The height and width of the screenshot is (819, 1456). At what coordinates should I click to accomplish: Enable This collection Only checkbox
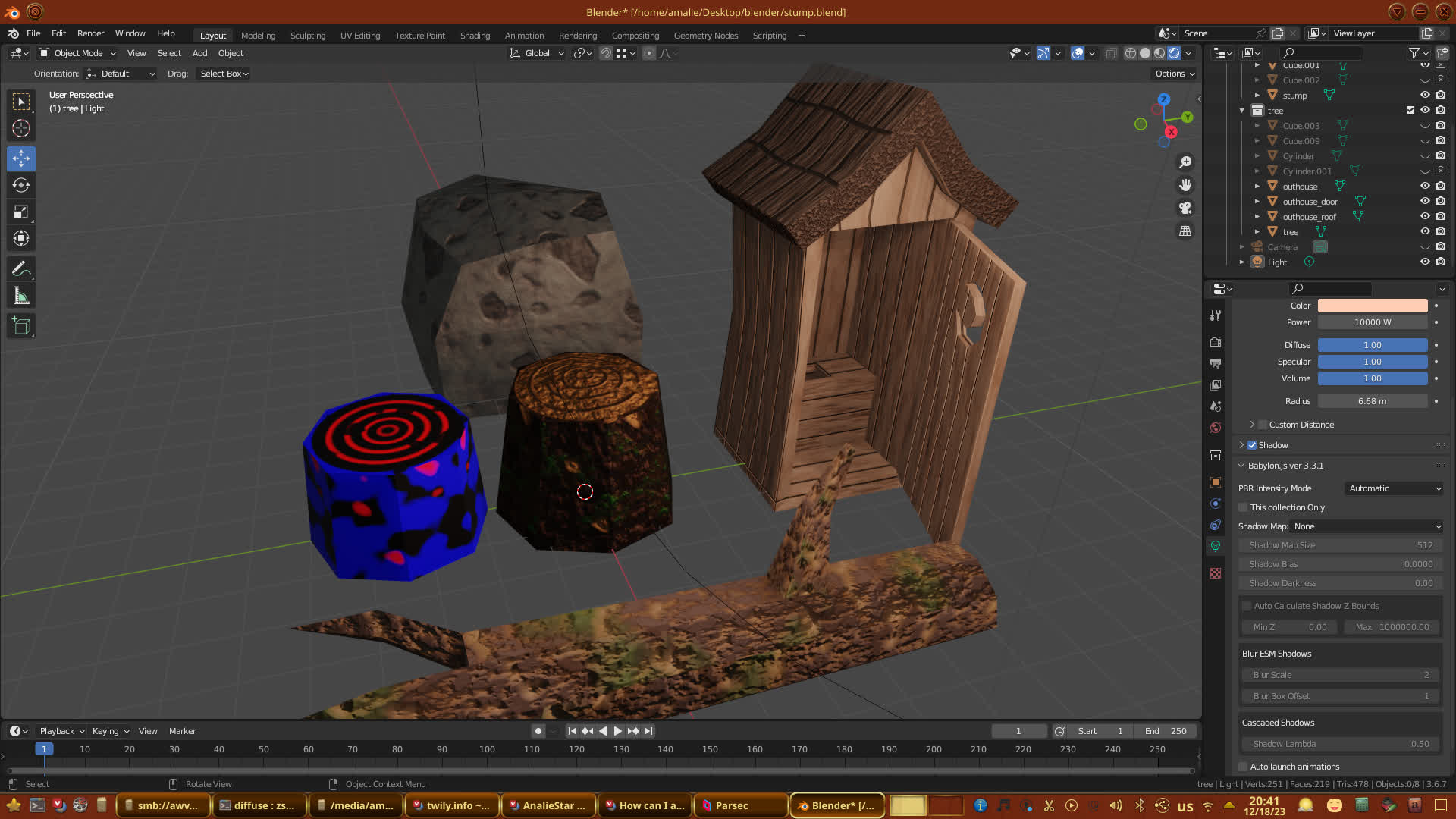tap(1243, 507)
